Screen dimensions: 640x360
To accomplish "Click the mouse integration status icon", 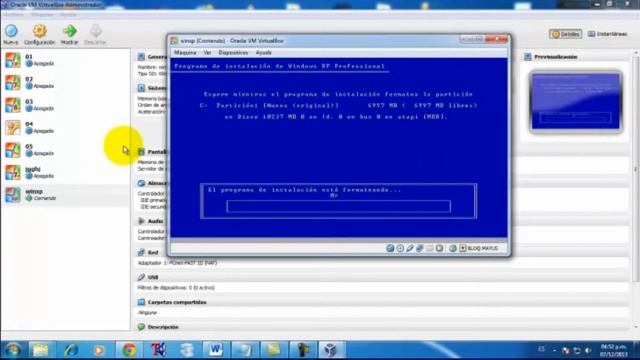I will pos(453,248).
